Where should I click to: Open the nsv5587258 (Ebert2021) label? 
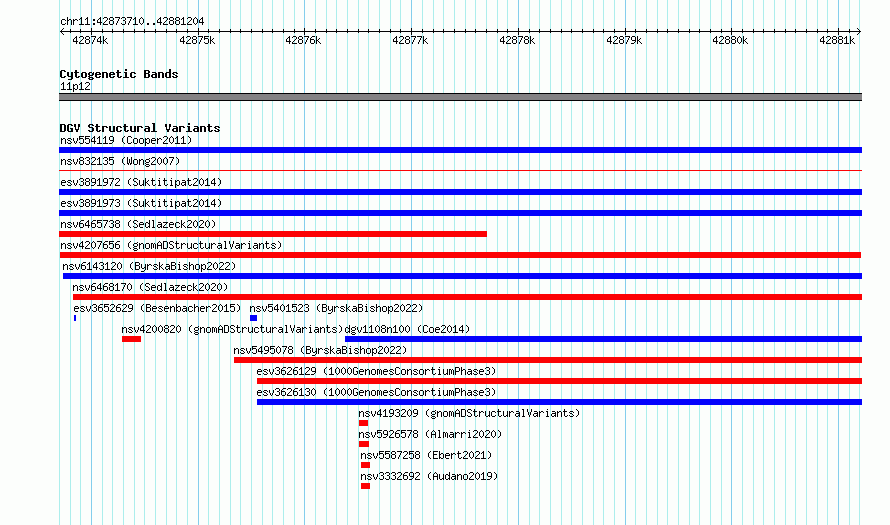[x=426, y=455]
